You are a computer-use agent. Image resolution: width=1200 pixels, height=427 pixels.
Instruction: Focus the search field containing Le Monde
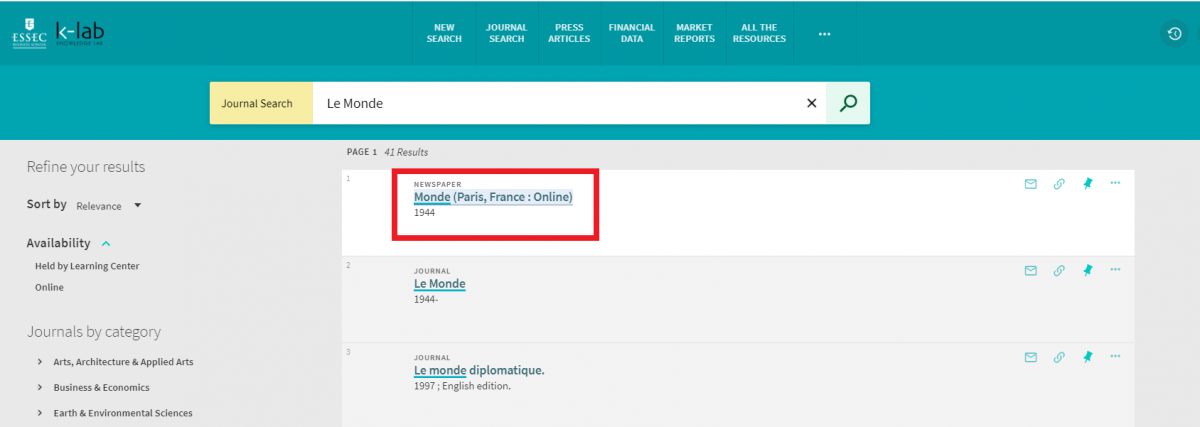coord(555,103)
